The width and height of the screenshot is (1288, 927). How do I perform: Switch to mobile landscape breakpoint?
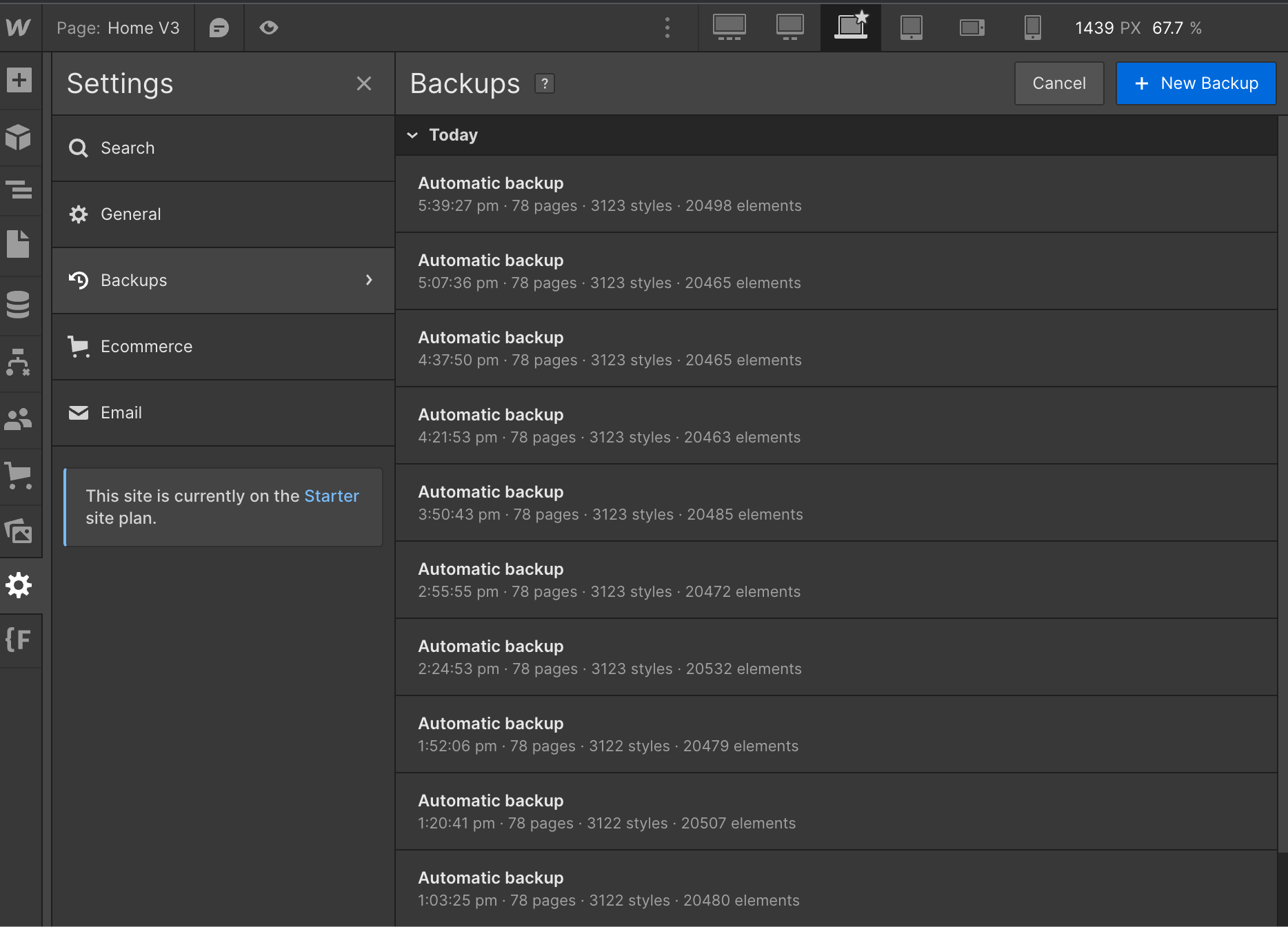pos(971,28)
